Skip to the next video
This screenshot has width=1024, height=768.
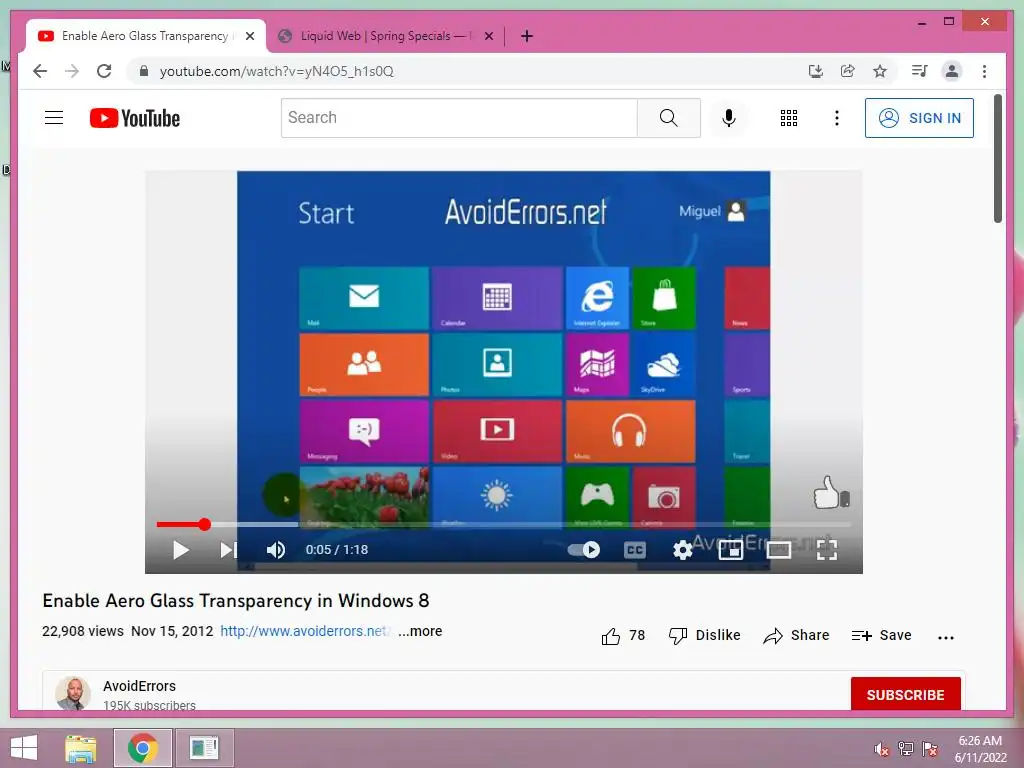pyautogui.click(x=228, y=550)
